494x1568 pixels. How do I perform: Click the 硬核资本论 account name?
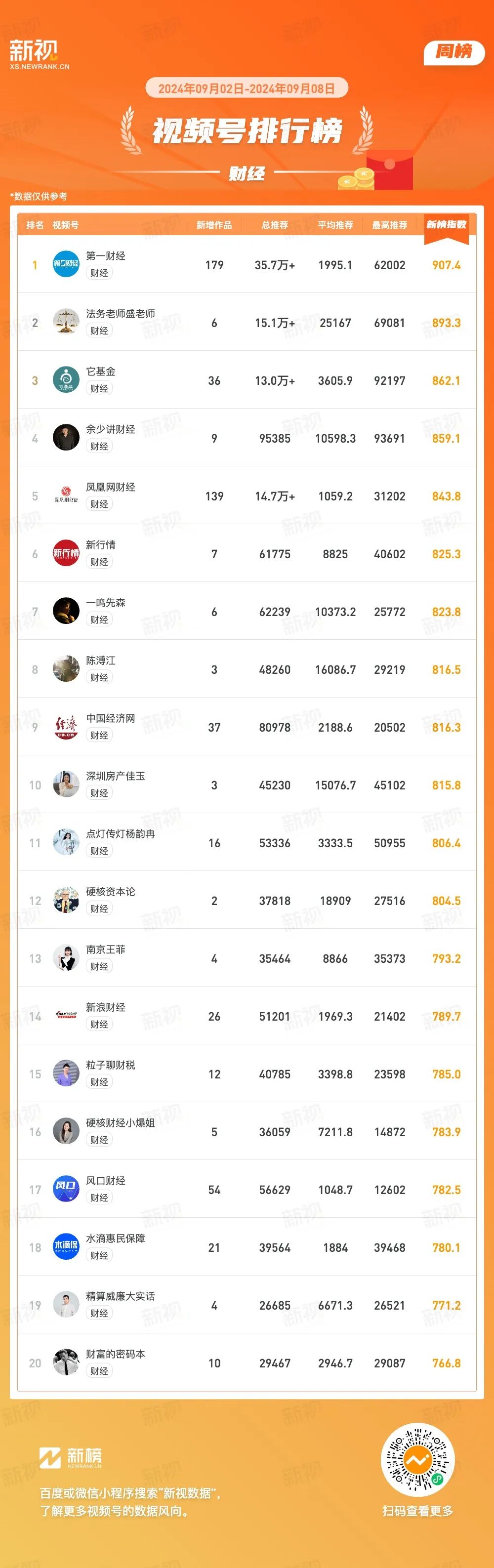[111, 892]
